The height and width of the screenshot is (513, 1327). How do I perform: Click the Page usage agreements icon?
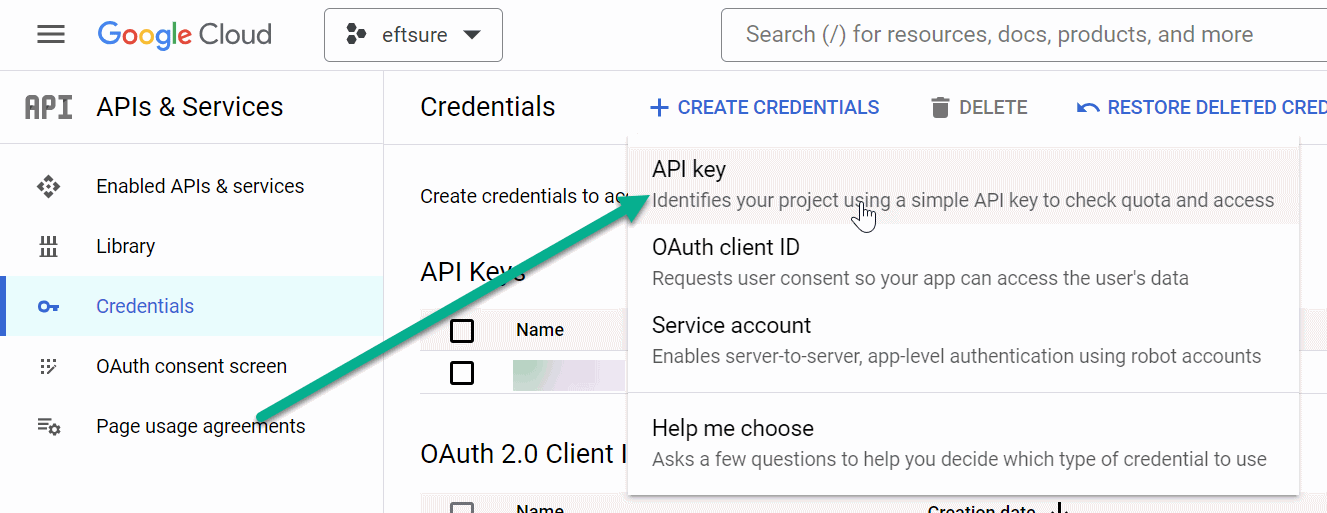(48, 426)
